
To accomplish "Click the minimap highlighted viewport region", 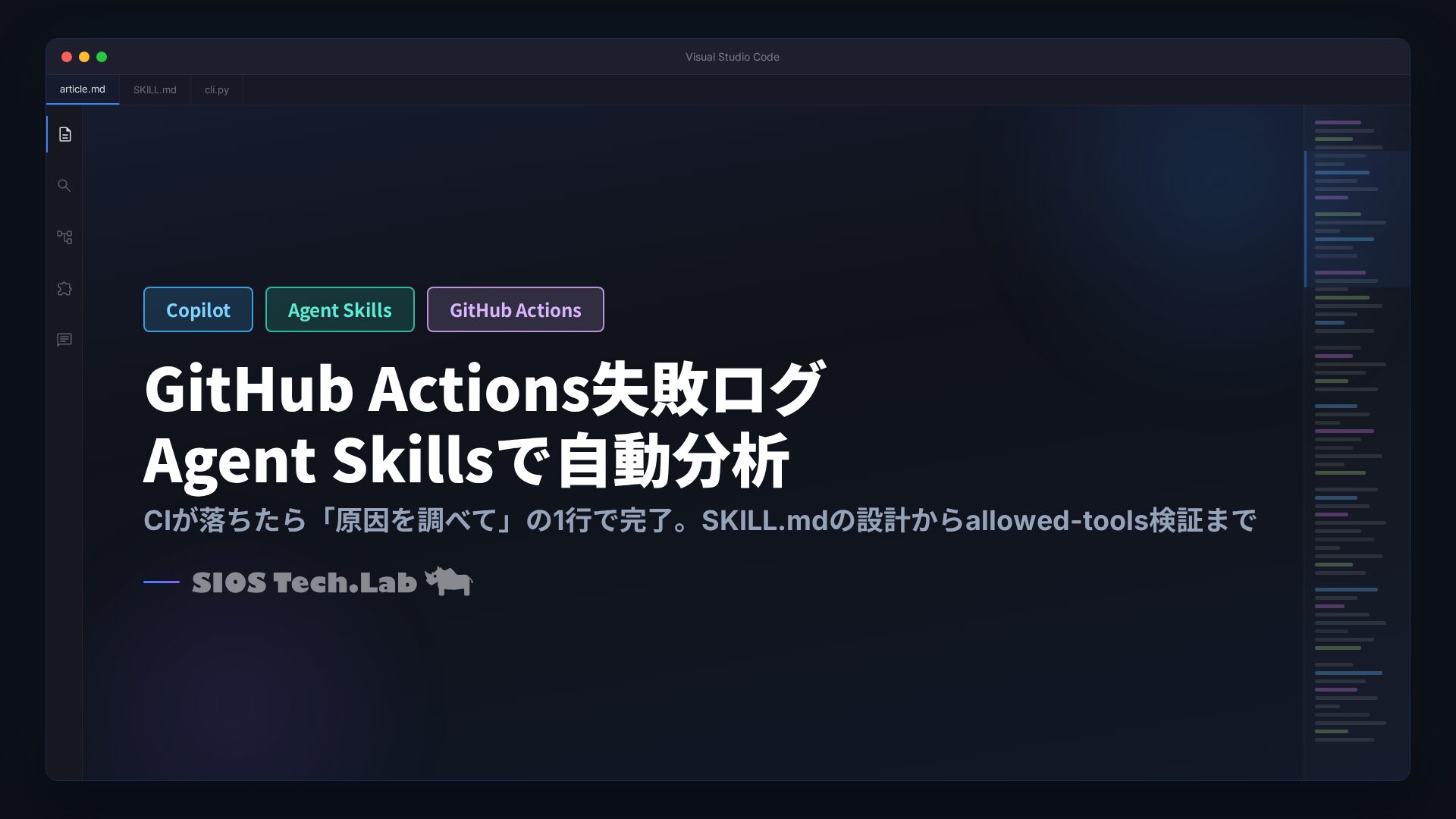I will [x=1357, y=219].
